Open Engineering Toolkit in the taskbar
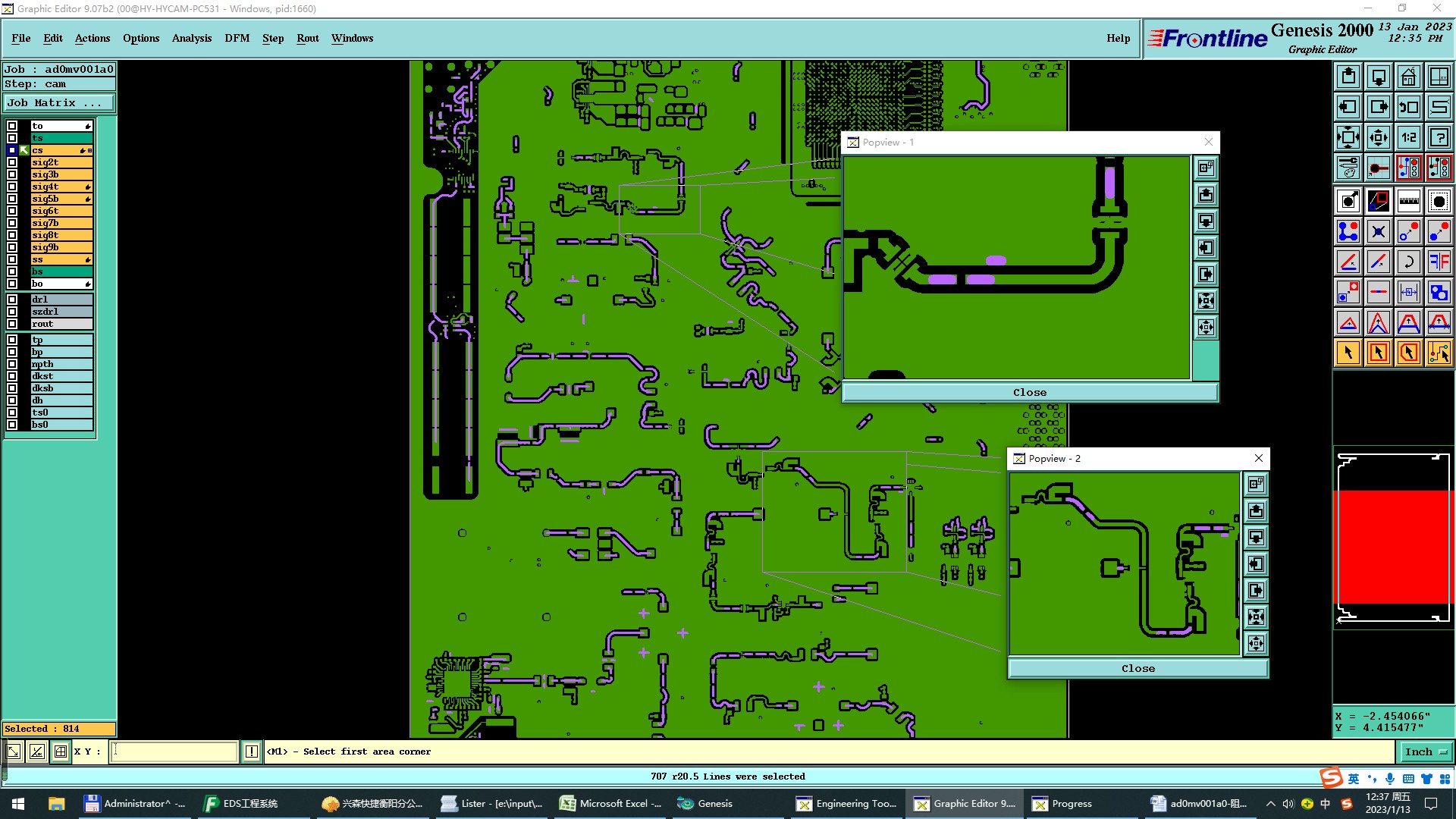Image resolution: width=1456 pixels, height=819 pixels. click(846, 804)
